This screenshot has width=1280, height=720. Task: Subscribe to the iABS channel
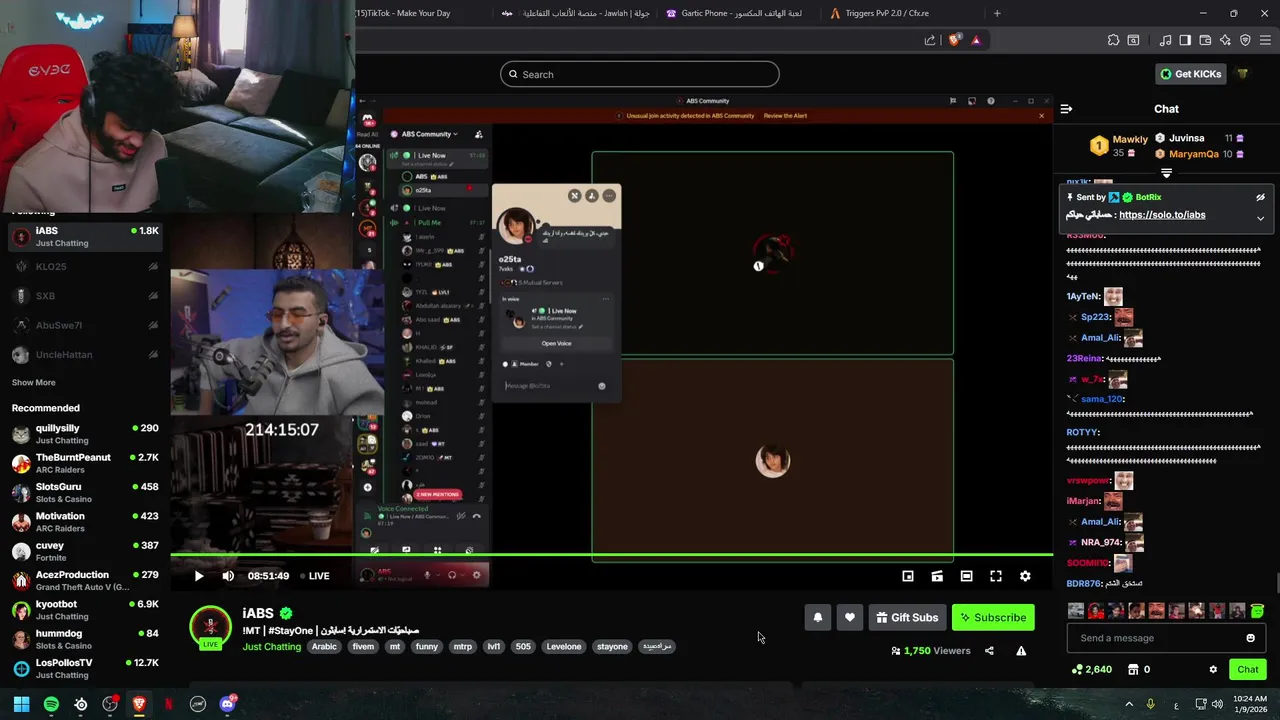point(993,618)
